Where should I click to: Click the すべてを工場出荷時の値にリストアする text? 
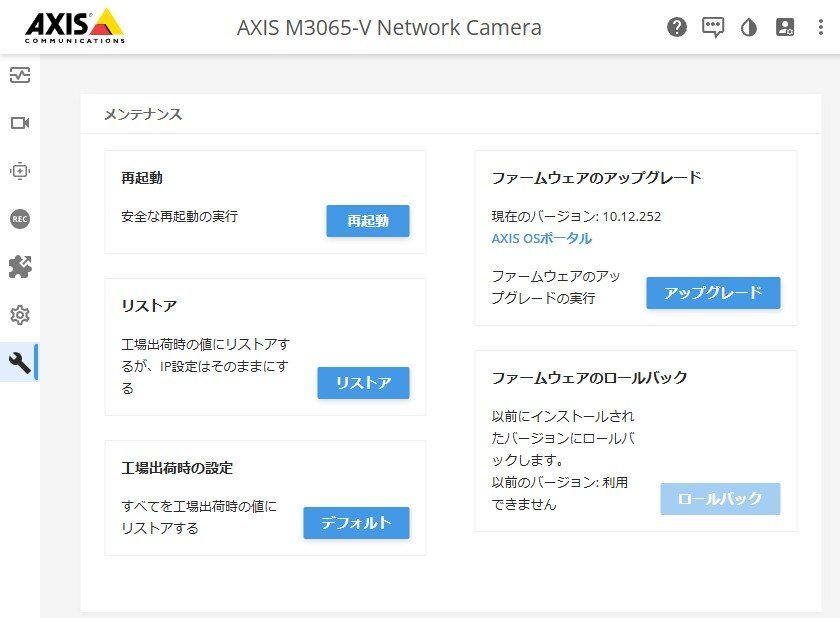tap(199, 517)
